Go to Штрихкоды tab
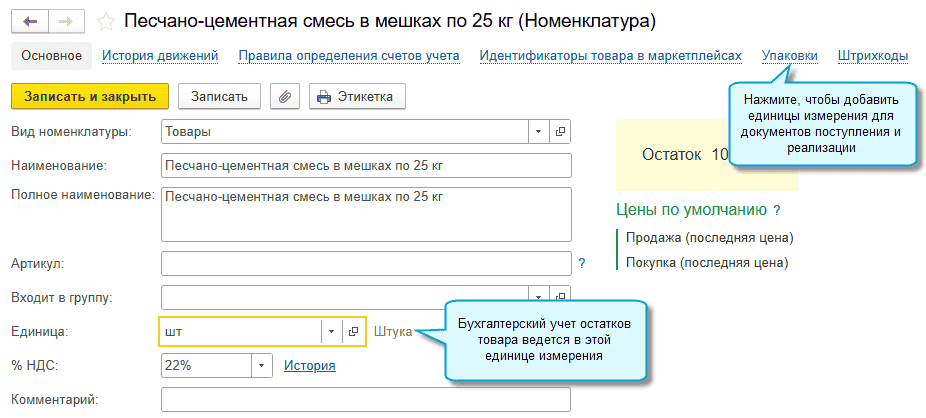This screenshot has height=418, width=926. point(873,56)
